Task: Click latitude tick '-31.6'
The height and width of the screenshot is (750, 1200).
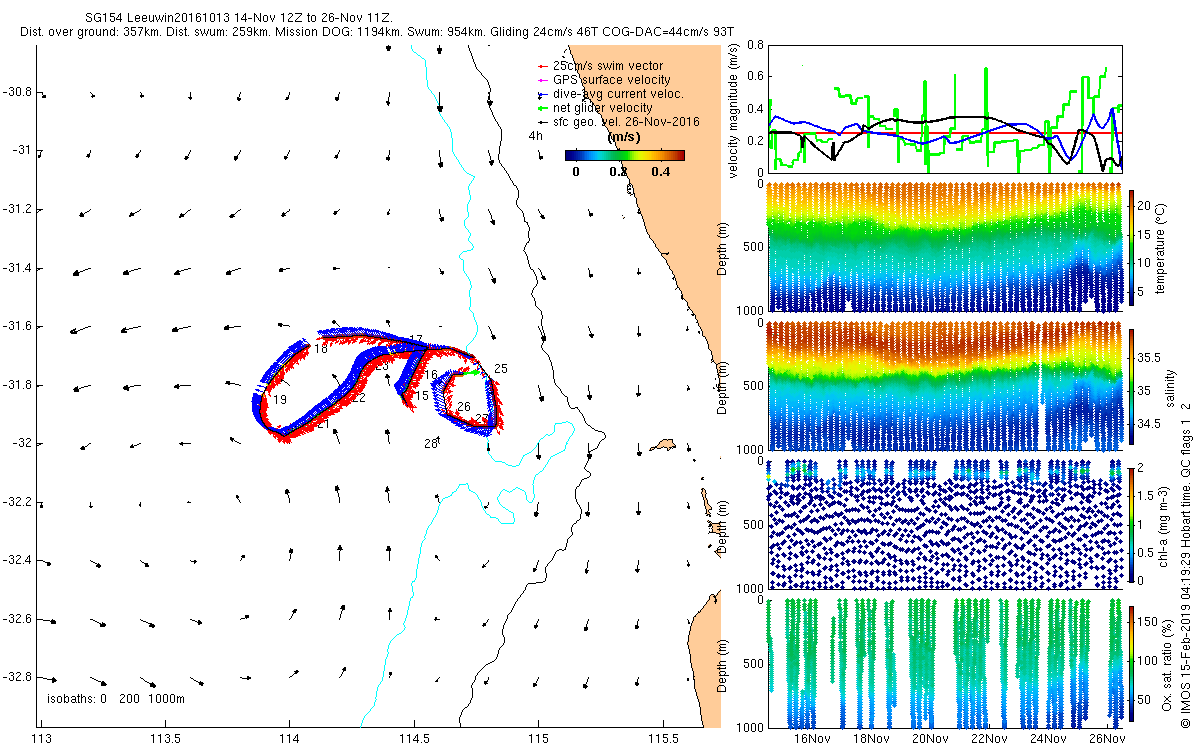Action: tap(16, 326)
